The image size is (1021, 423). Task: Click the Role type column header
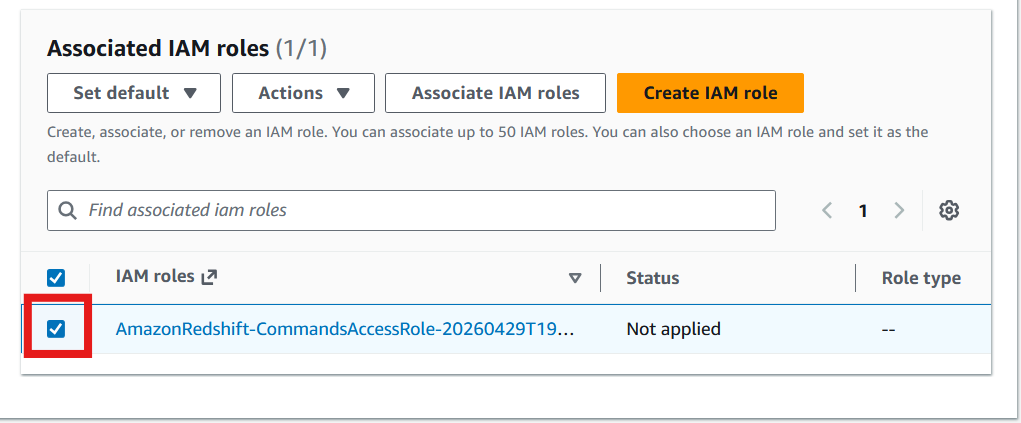click(x=921, y=279)
